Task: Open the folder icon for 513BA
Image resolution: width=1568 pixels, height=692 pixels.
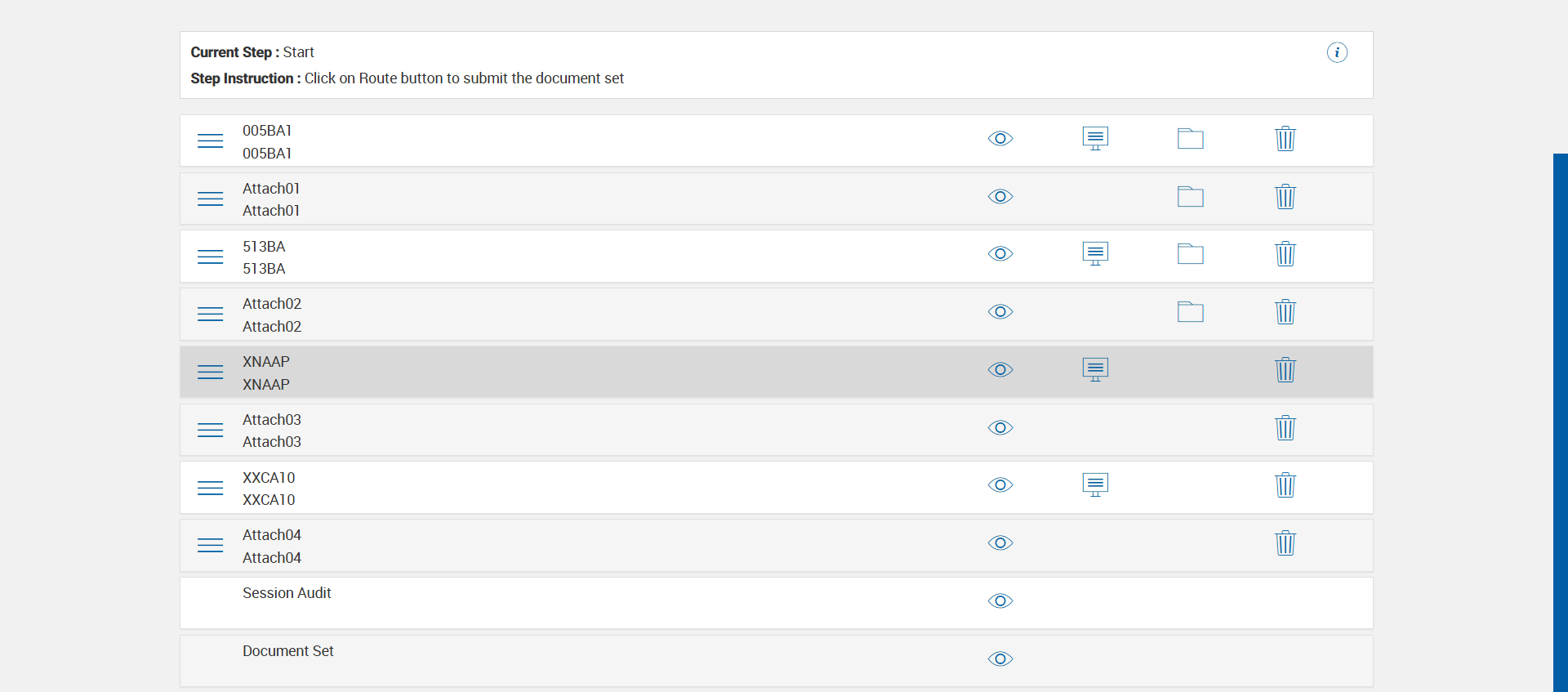Action: coord(1190,254)
